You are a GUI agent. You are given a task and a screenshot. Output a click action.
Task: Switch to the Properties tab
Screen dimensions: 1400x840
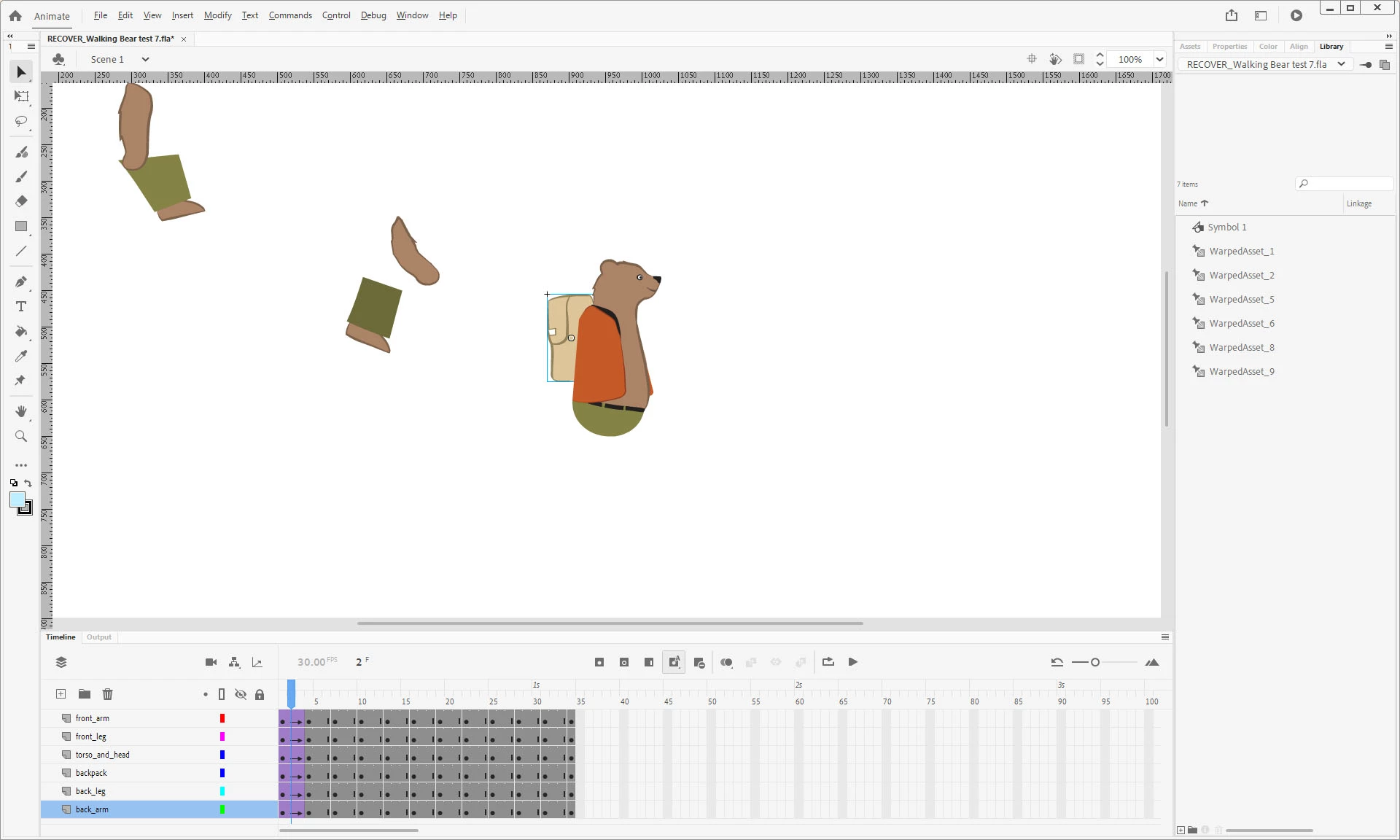coord(1229,46)
